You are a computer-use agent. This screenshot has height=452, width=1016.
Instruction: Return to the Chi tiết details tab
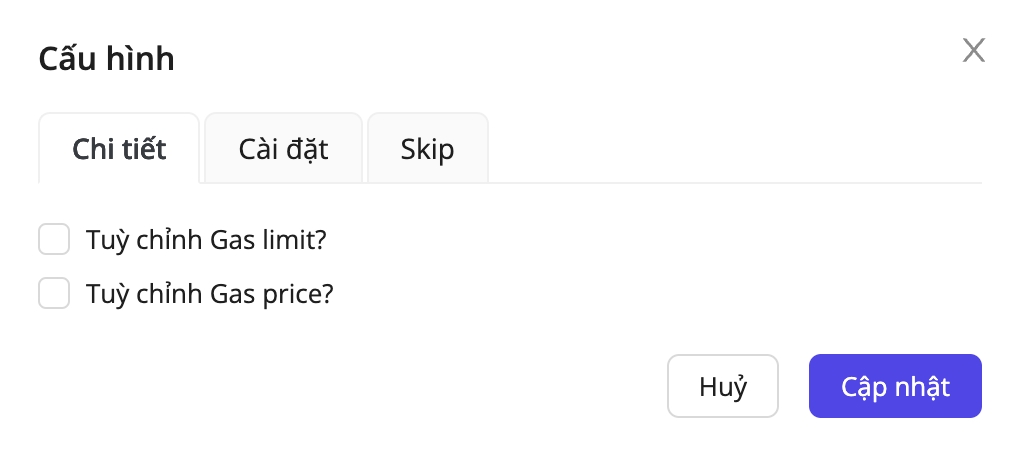point(119,149)
